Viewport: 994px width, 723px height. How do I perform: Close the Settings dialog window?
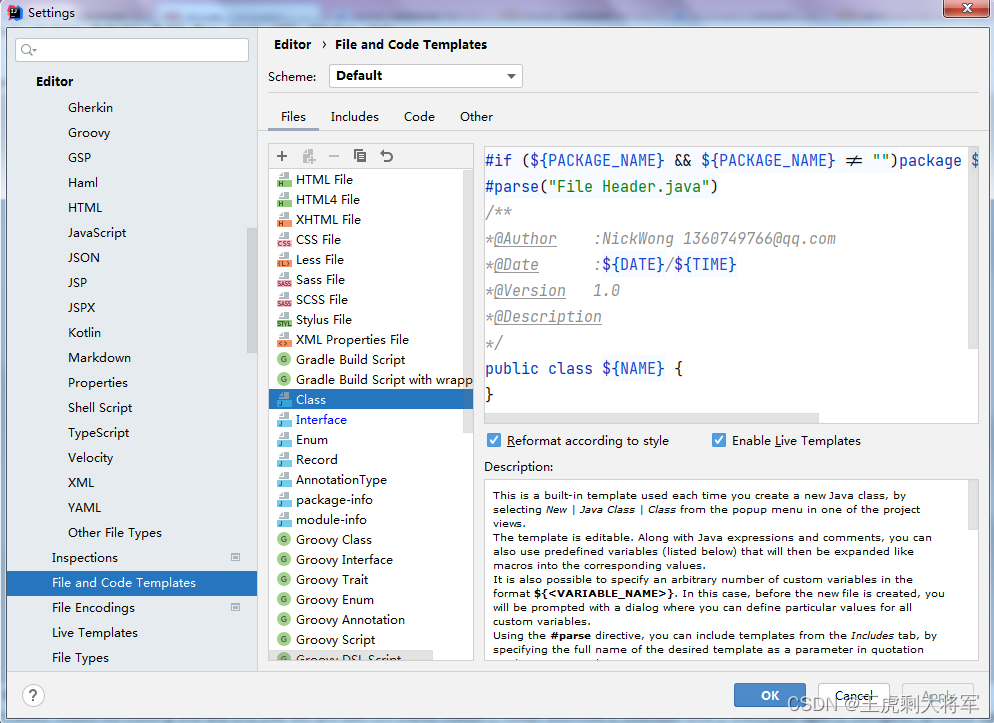(966, 8)
